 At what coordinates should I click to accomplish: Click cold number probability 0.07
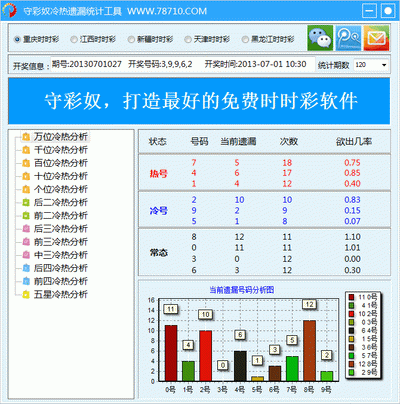[352, 221]
